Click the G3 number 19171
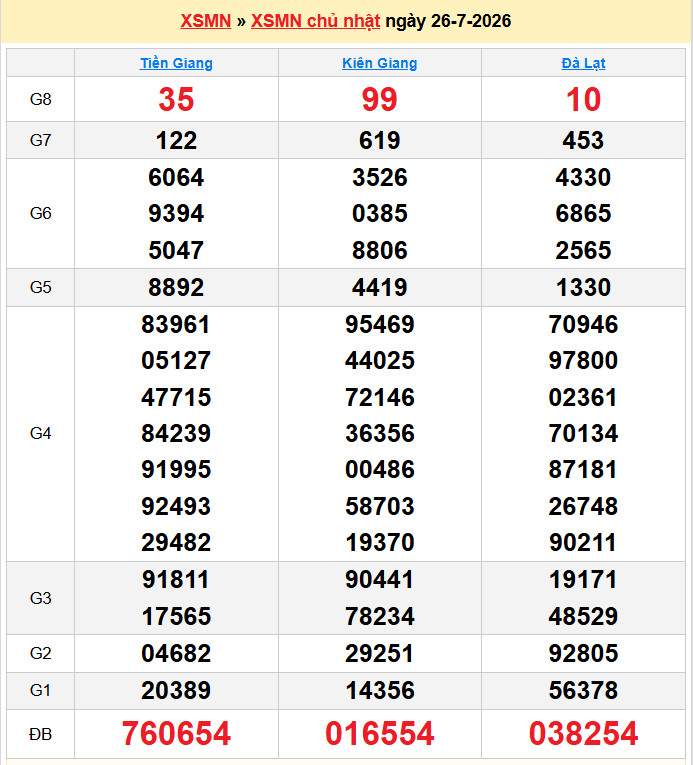Viewport: 693px width, 765px height. (x=583, y=580)
